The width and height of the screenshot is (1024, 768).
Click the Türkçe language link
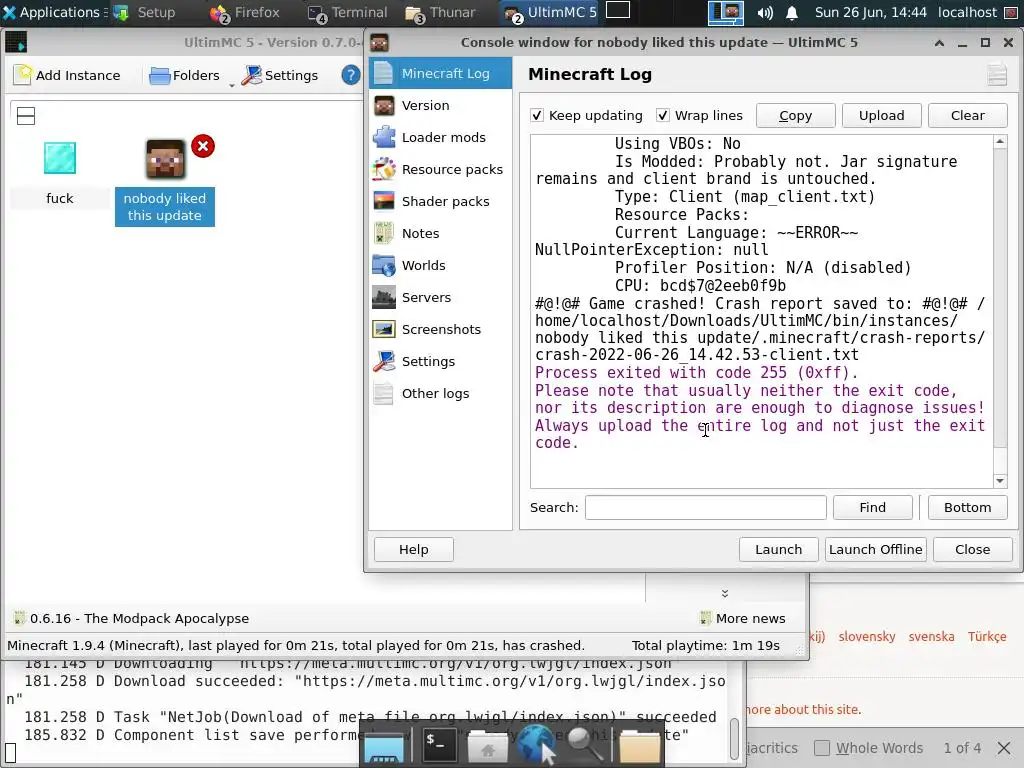[987, 636]
